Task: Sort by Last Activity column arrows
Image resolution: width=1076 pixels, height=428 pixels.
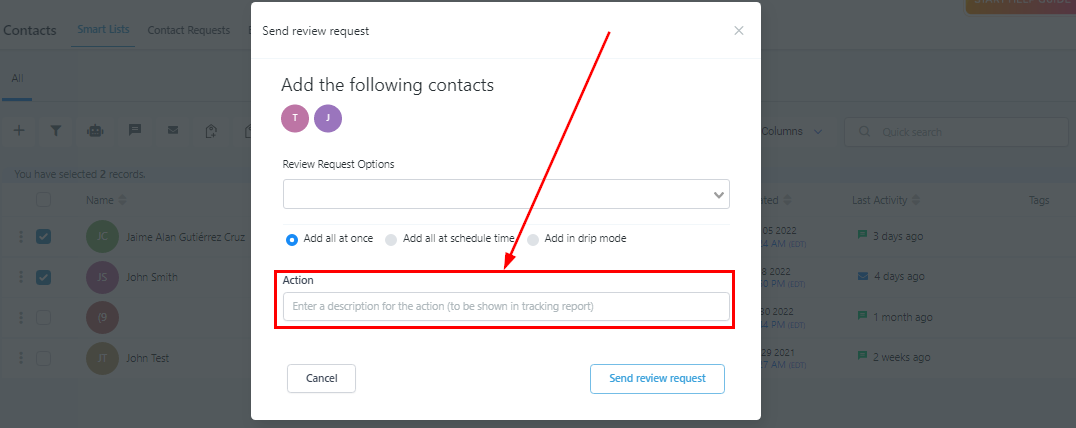Action: click(x=916, y=200)
